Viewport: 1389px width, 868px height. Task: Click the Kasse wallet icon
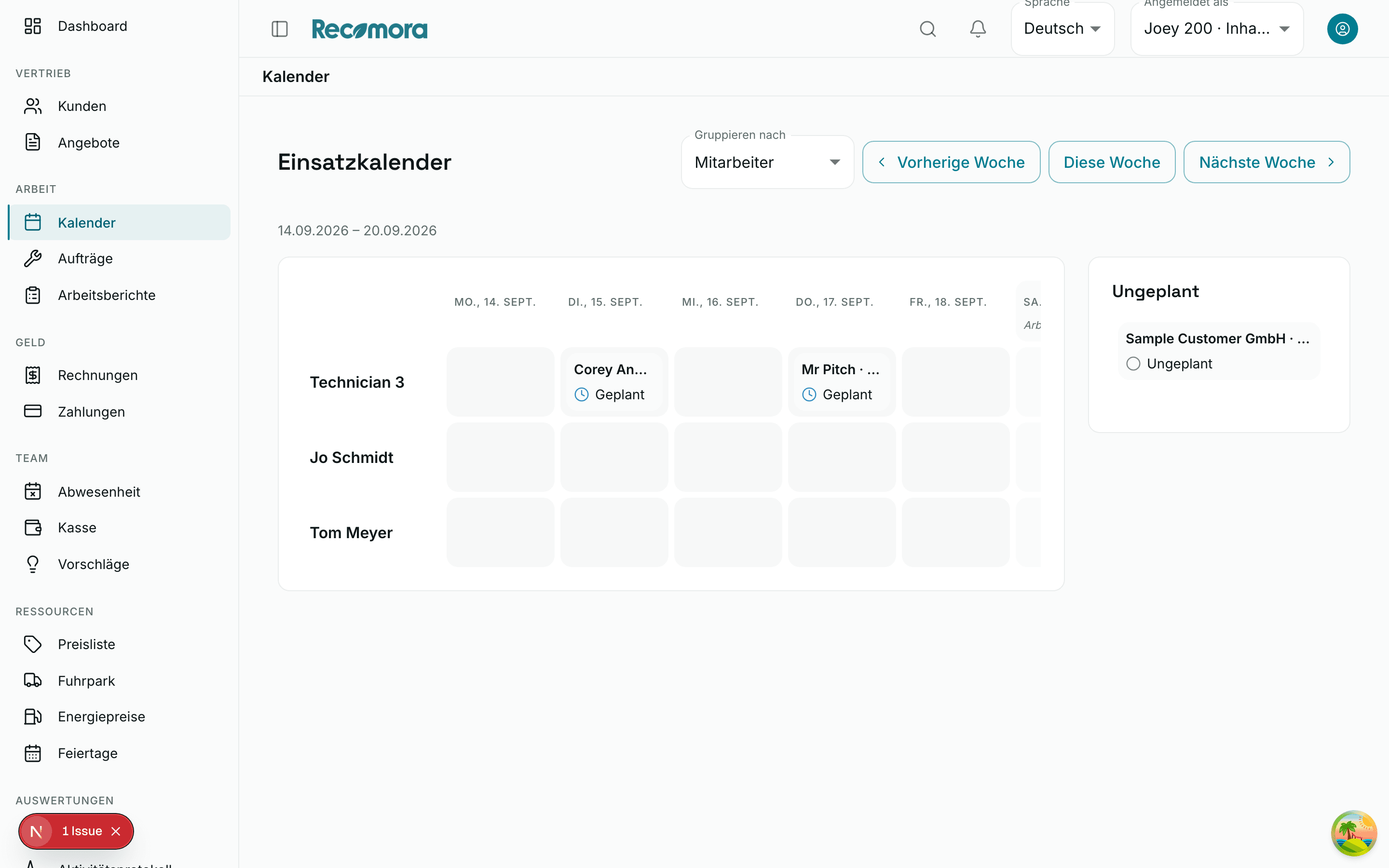point(33,528)
